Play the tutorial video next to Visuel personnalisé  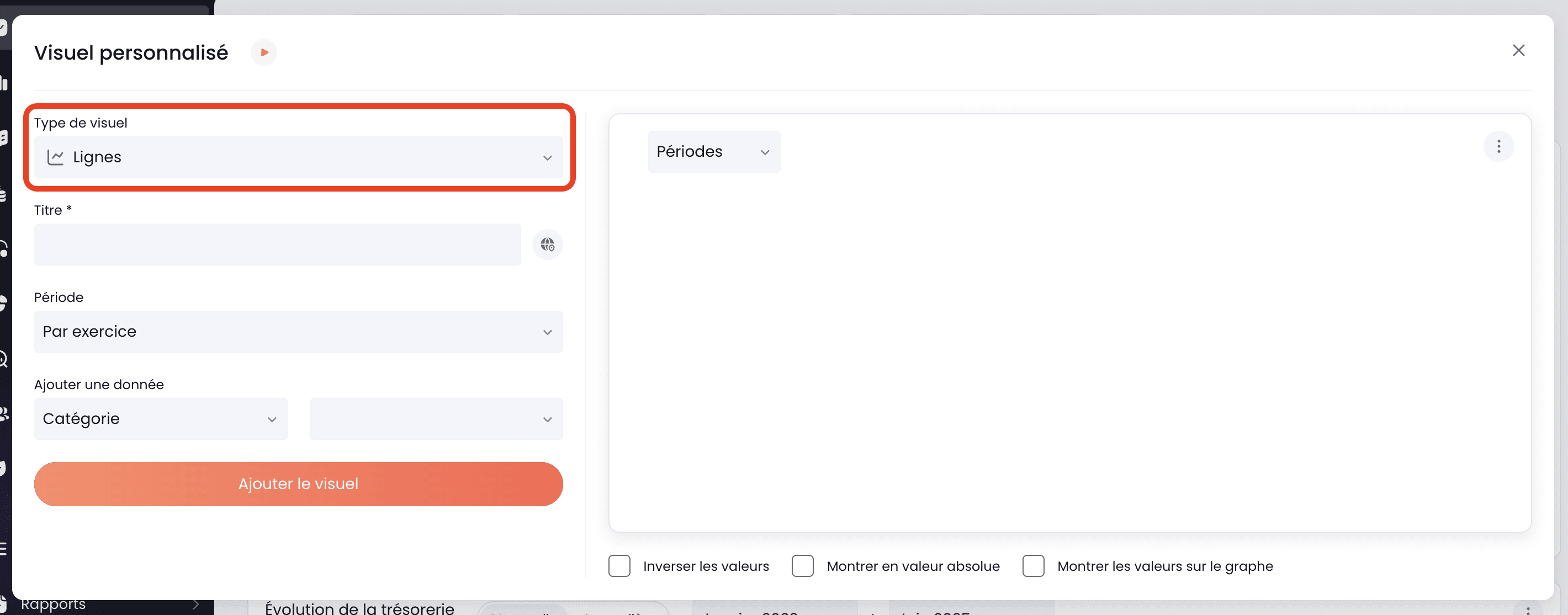coord(263,52)
